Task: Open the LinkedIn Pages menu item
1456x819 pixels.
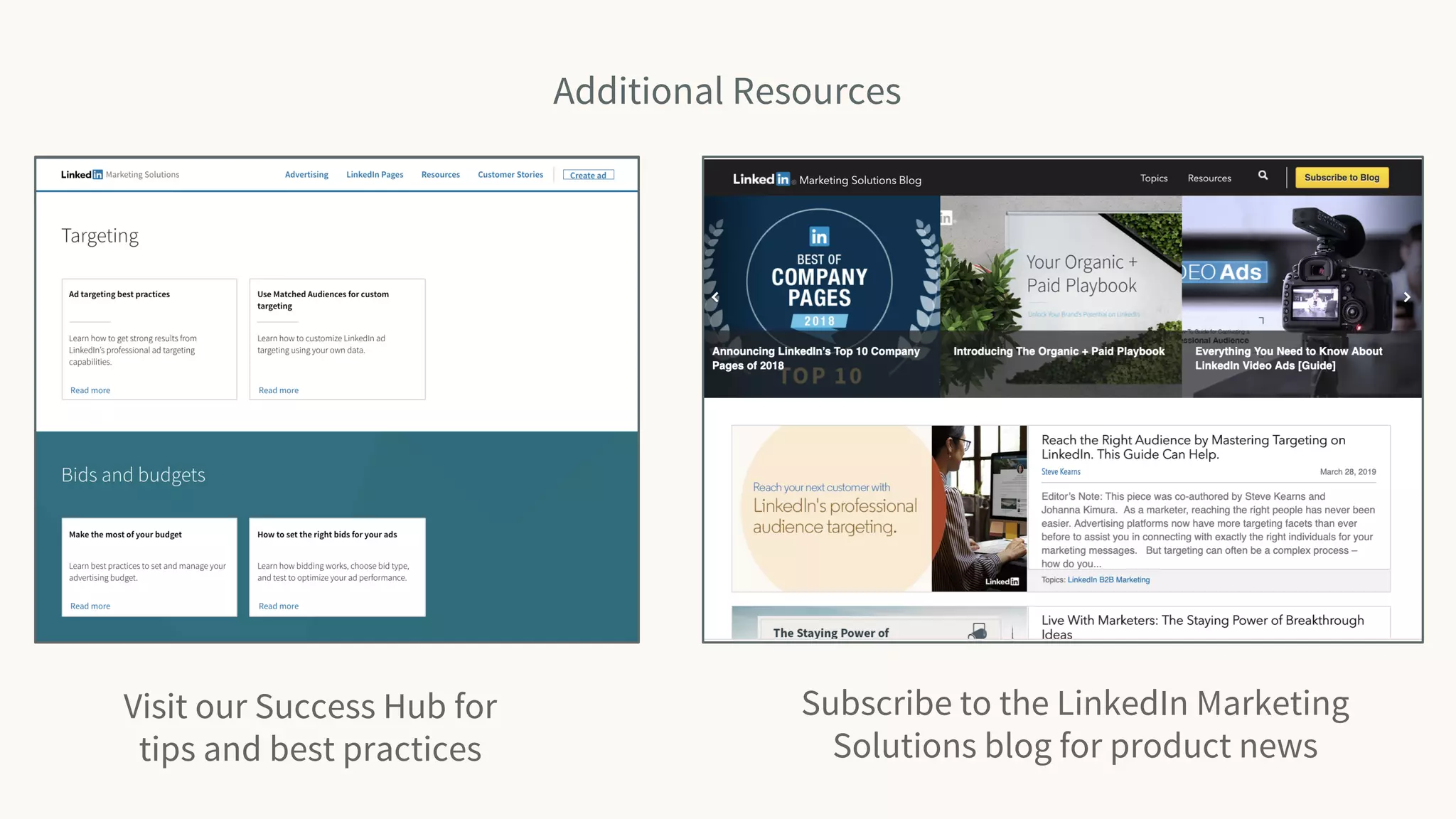Action: 375,175
